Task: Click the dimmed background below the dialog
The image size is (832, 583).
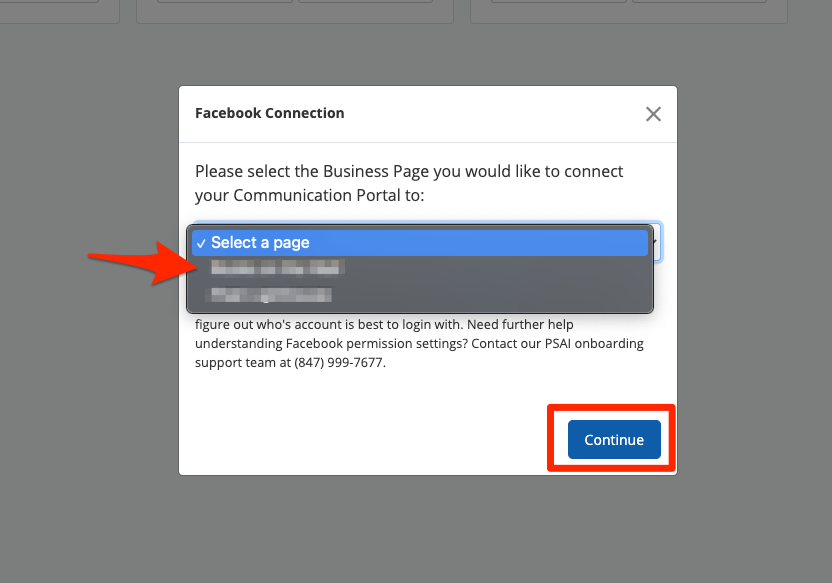Action: click(x=428, y=530)
